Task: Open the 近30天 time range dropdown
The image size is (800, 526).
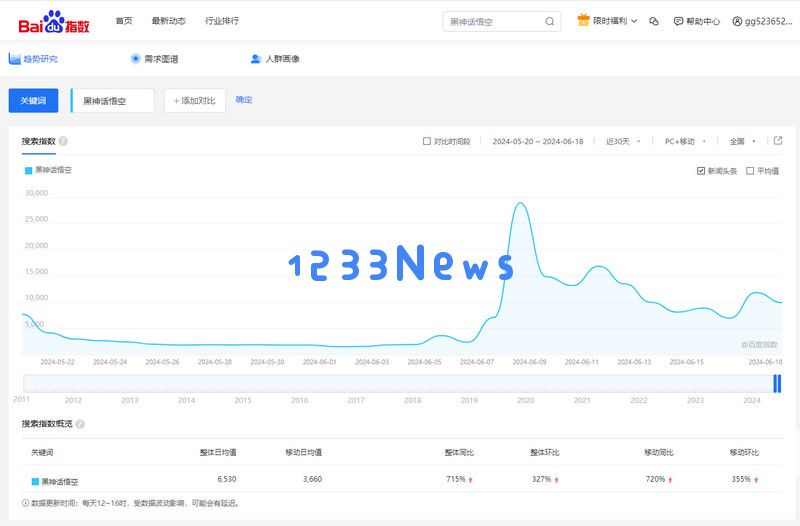Action: 623,141
